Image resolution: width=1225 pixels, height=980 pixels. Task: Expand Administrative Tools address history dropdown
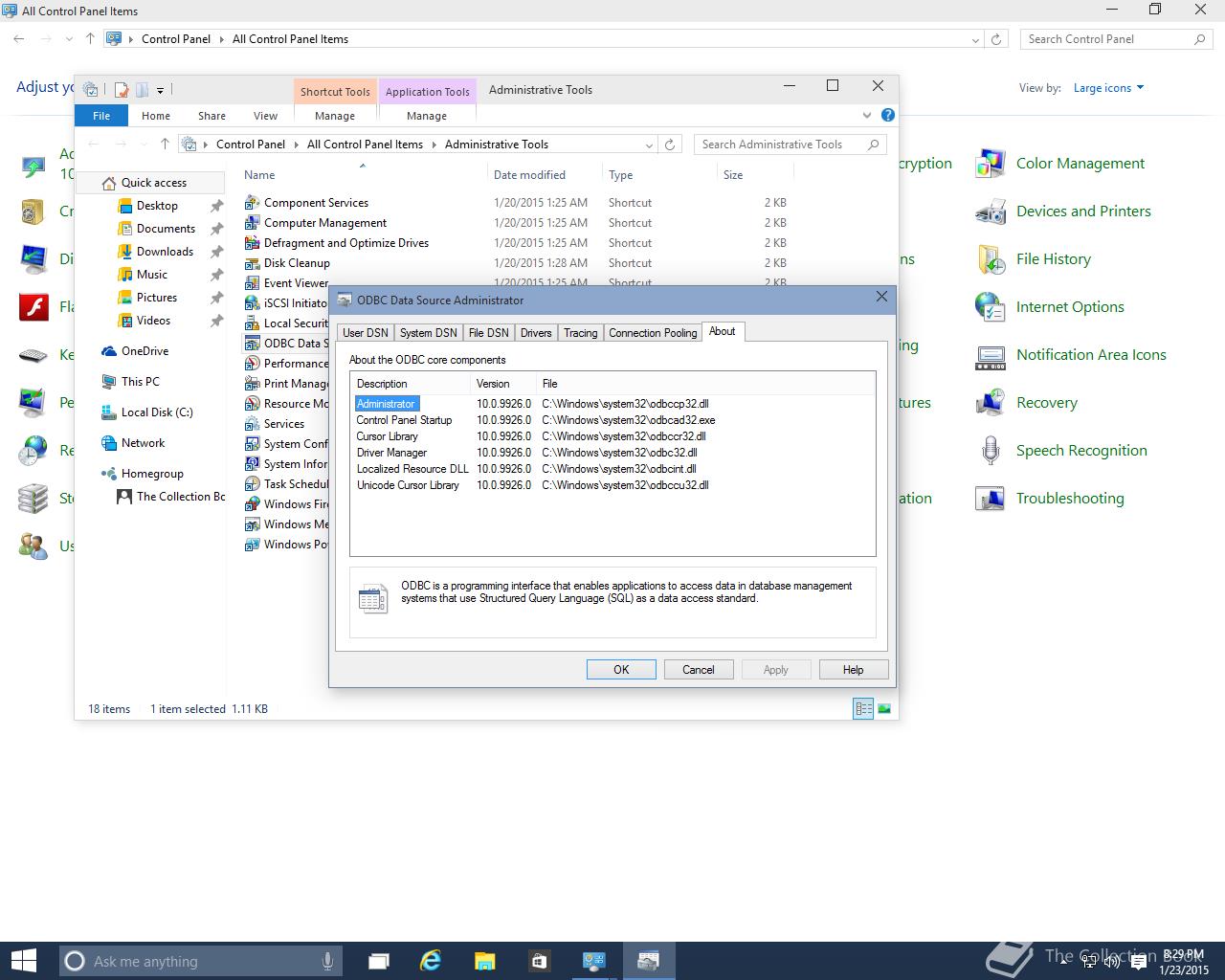coord(649,145)
